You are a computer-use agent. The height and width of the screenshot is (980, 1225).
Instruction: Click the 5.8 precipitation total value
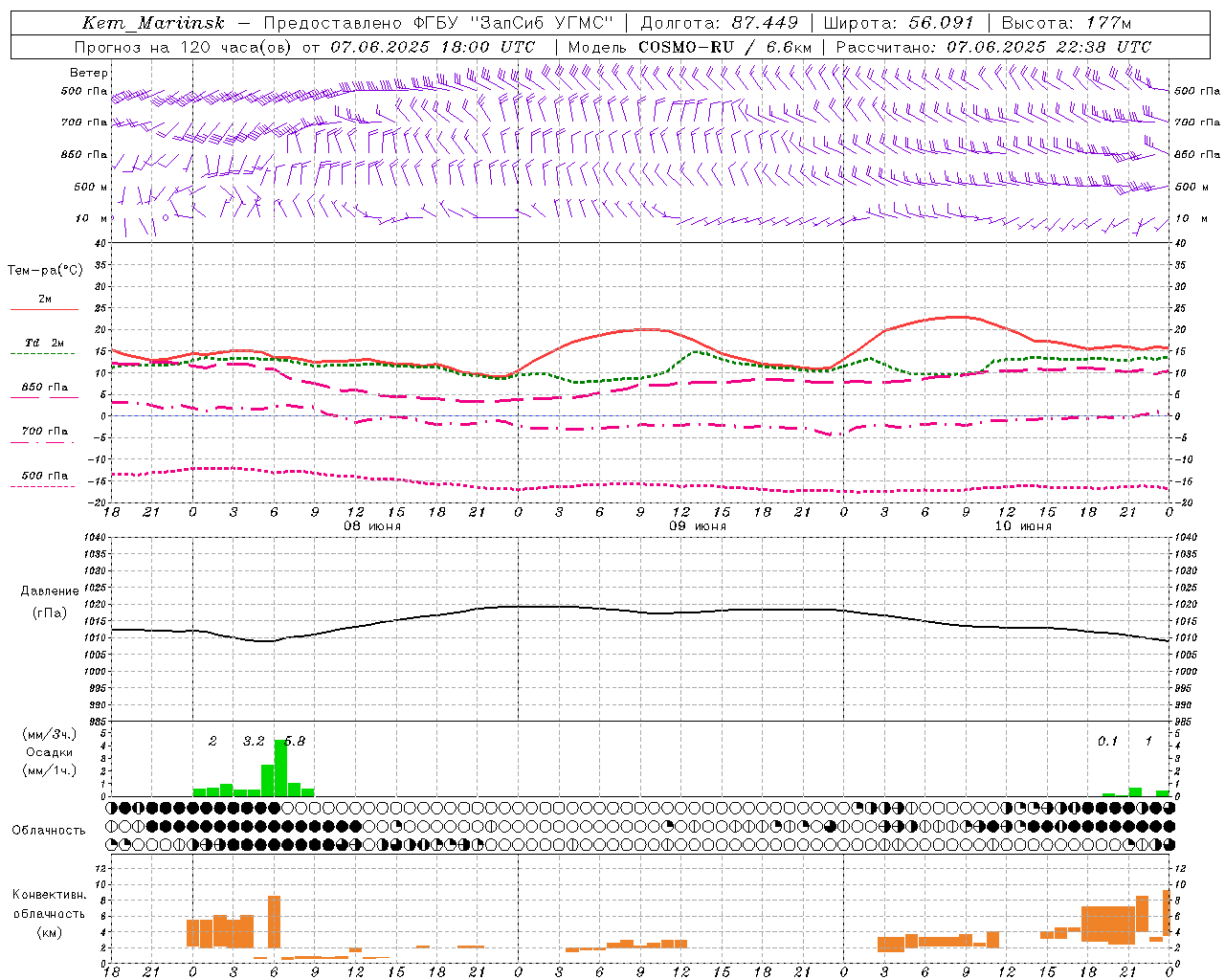[295, 742]
